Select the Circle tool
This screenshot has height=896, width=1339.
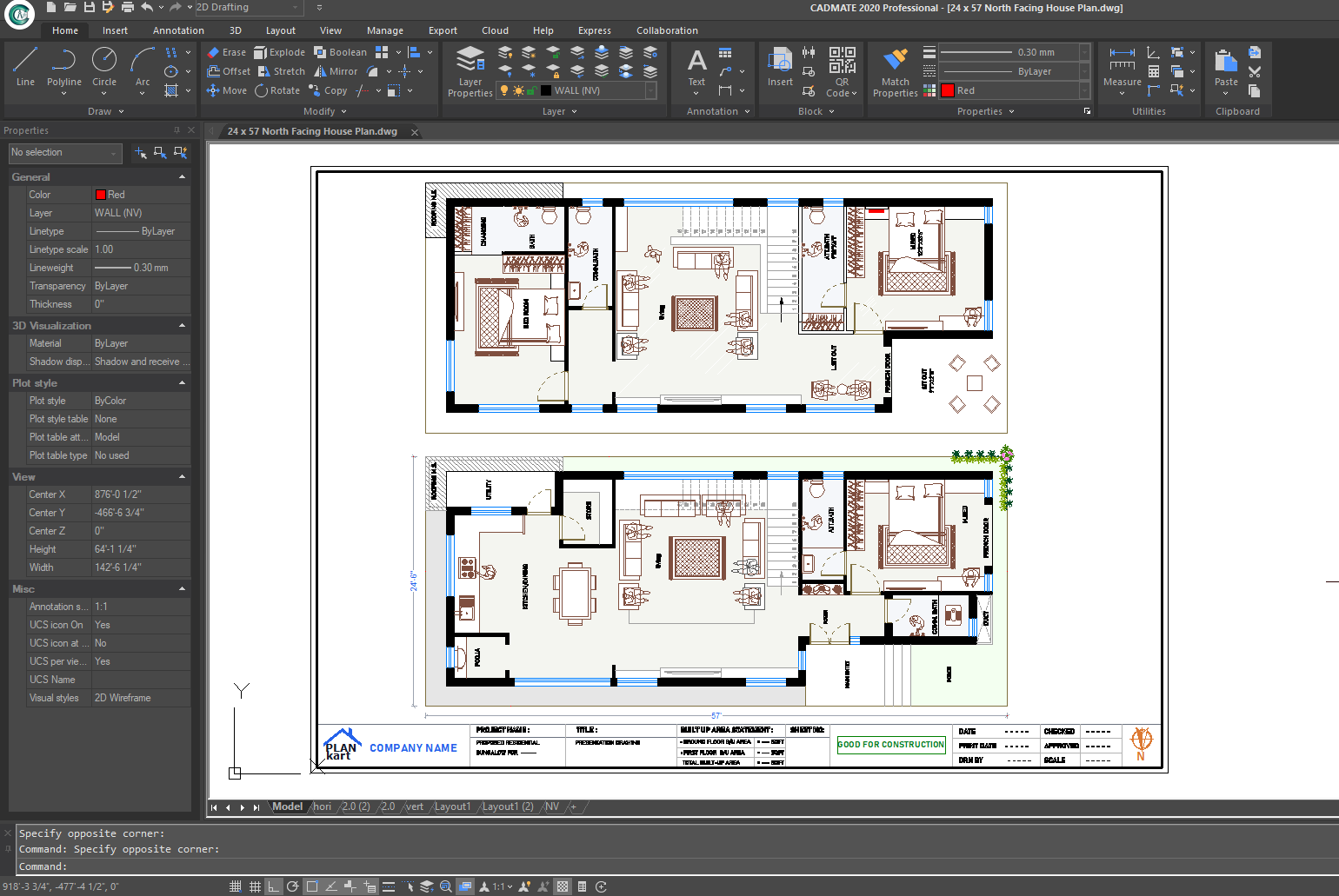pyautogui.click(x=104, y=67)
